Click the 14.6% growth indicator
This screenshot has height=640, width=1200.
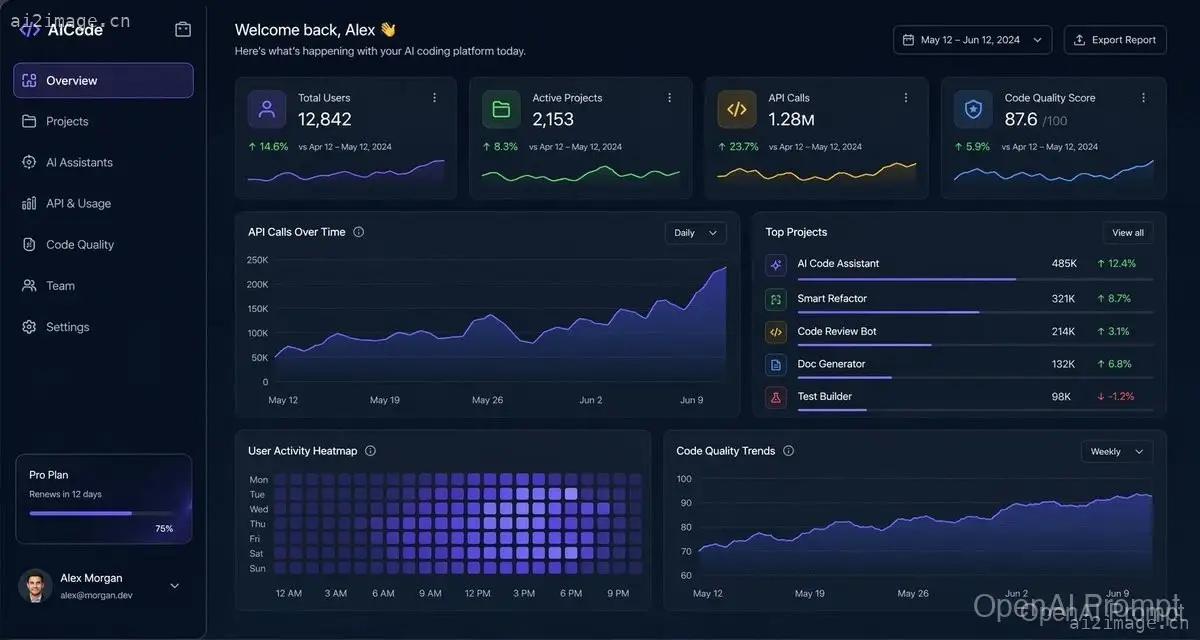click(268, 147)
